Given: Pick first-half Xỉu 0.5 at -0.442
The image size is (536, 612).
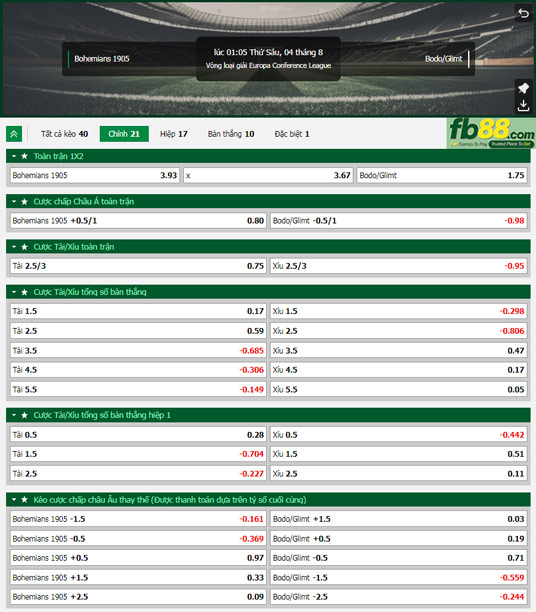Looking at the screenshot, I should point(399,434).
